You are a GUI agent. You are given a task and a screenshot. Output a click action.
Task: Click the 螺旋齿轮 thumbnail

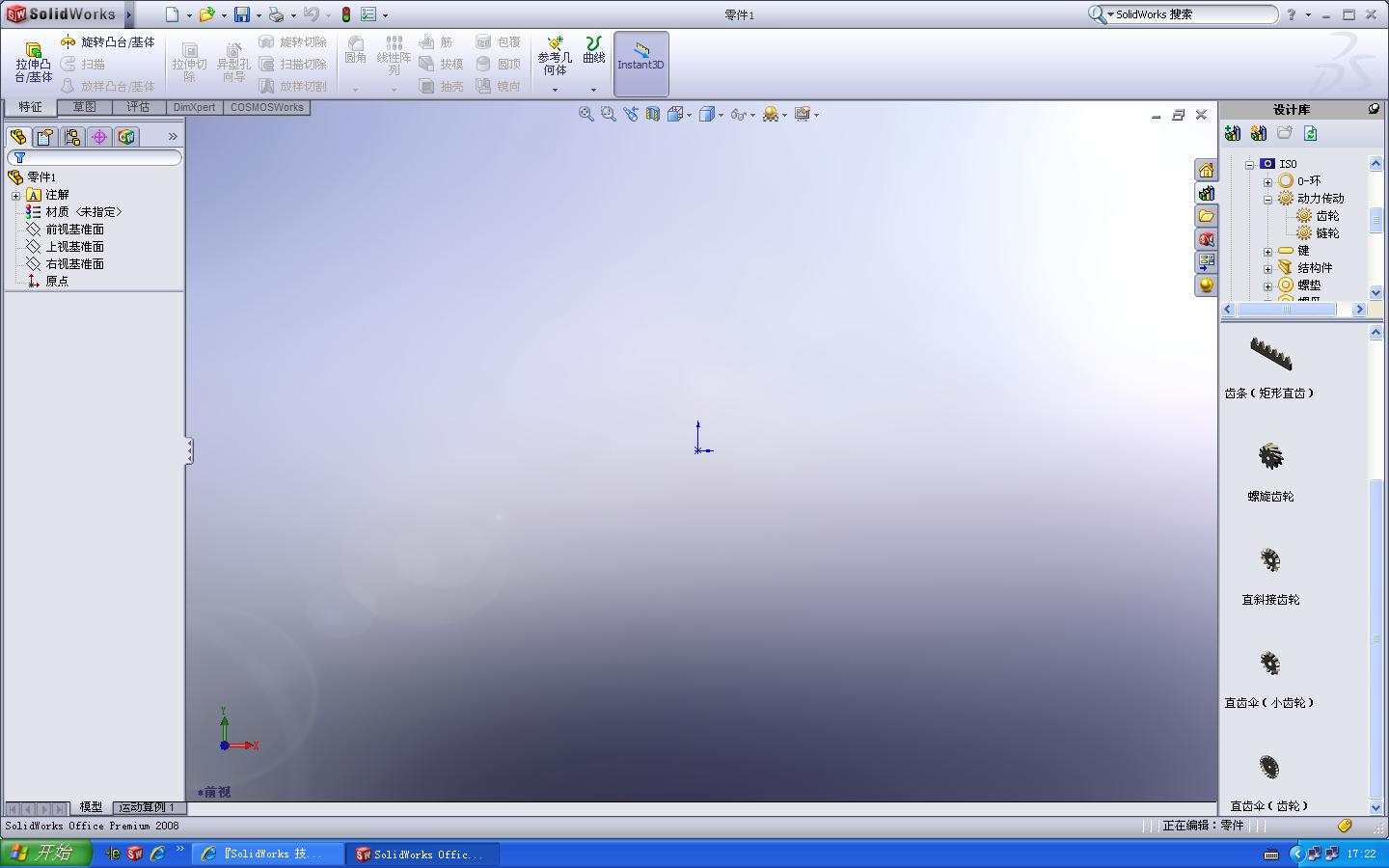point(1270,456)
